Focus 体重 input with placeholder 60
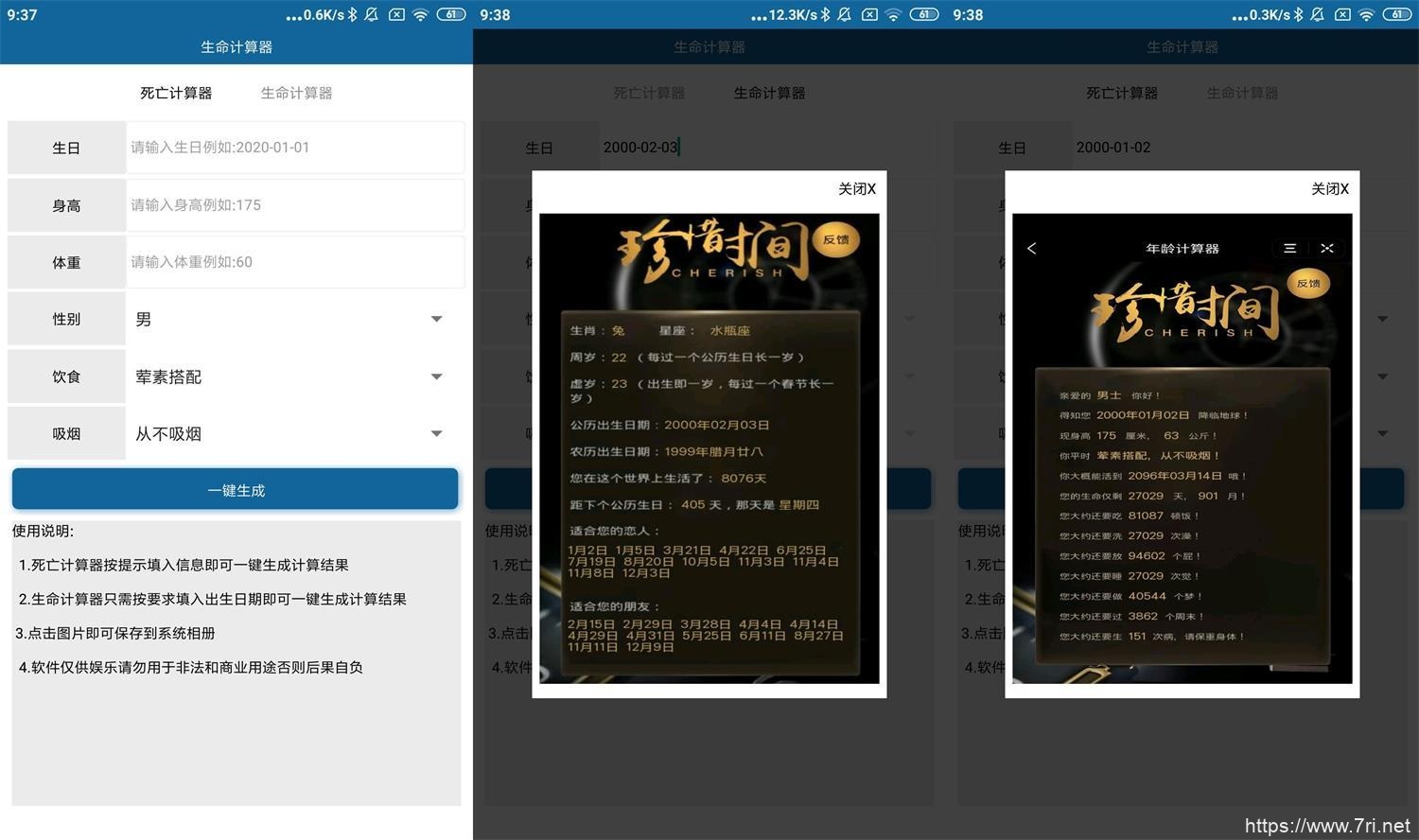Image resolution: width=1419 pixels, height=840 pixels. pos(295,262)
